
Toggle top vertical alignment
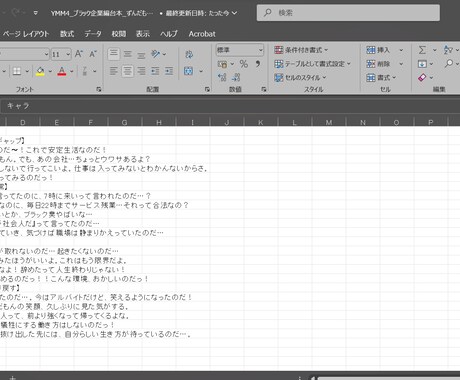tap(114, 54)
